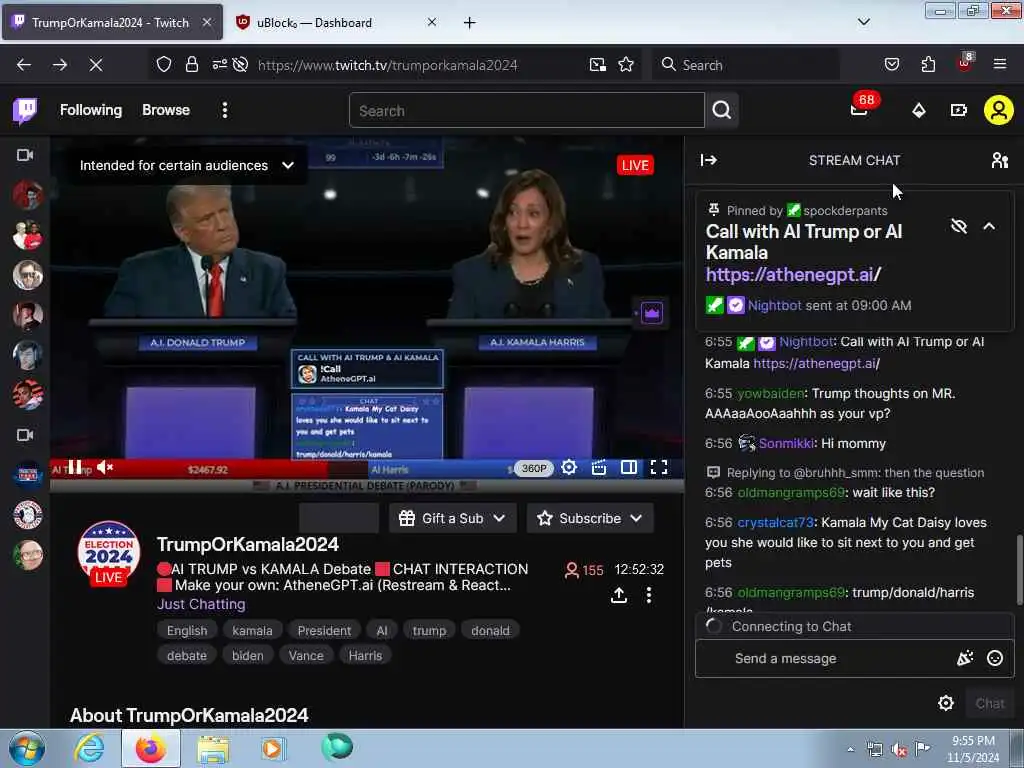Open the Following tab
This screenshot has width=1024, height=768.
(x=91, y=110)
